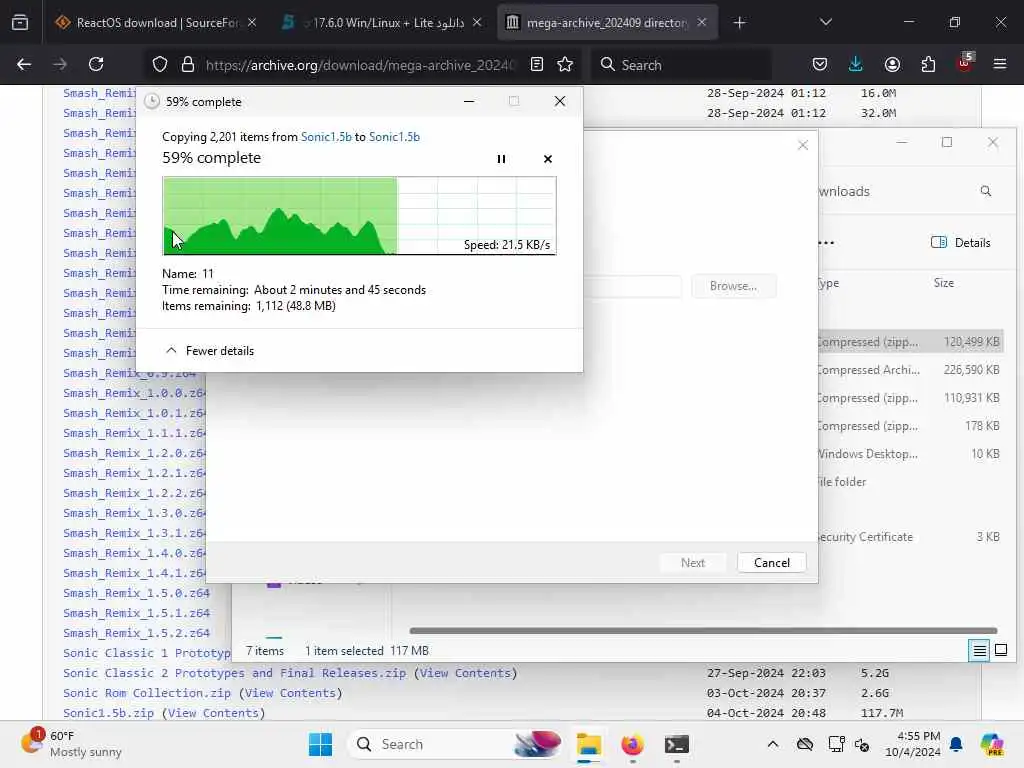View Contents of Sonic1.5b.zip
This screenshot has width=1024, height=768.
(214, 713)
